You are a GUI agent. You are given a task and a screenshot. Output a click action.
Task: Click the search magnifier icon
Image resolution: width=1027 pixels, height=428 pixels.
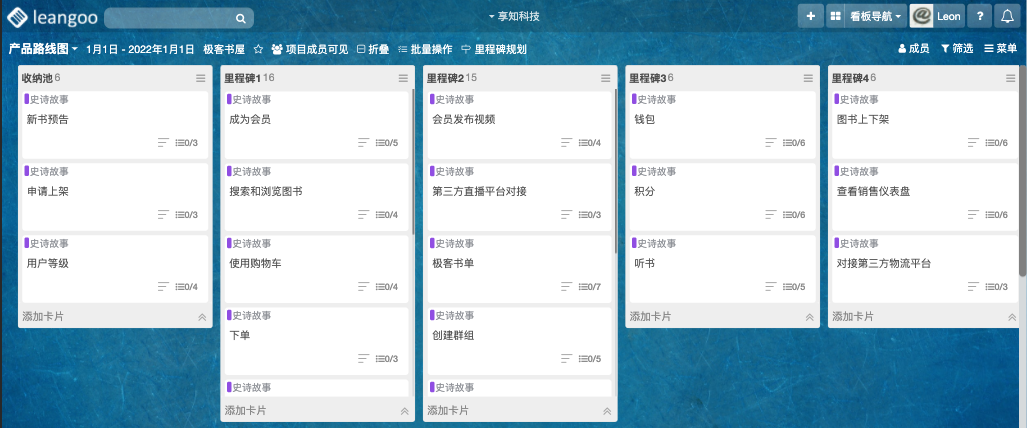[240, 18]
